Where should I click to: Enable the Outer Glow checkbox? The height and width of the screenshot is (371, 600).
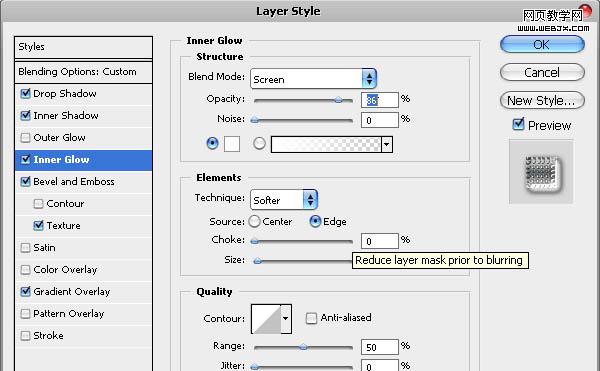25,138
